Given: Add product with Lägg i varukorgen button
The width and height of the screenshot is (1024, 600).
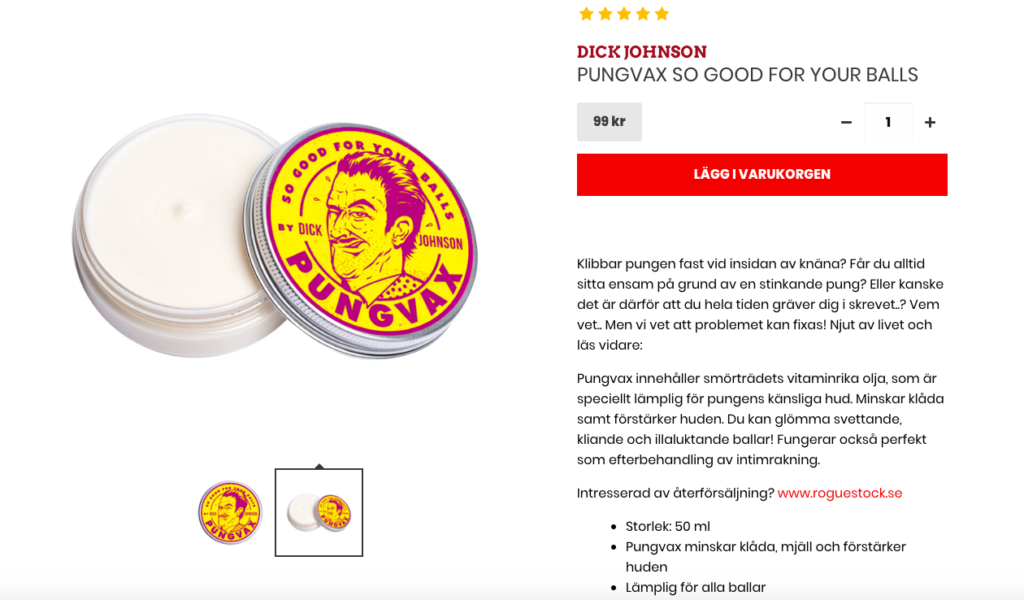Looking at the screenshot, I should 762,174.
